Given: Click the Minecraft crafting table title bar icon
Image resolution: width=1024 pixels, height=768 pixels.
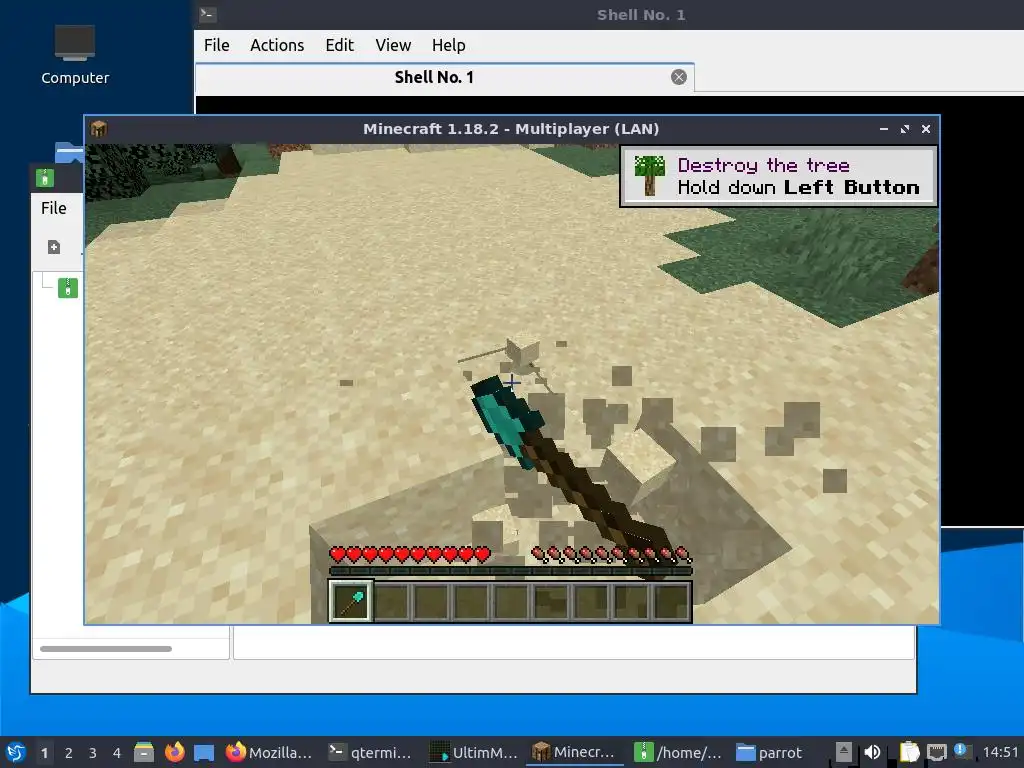Looking at the screenshot, I should pos(99,129).
